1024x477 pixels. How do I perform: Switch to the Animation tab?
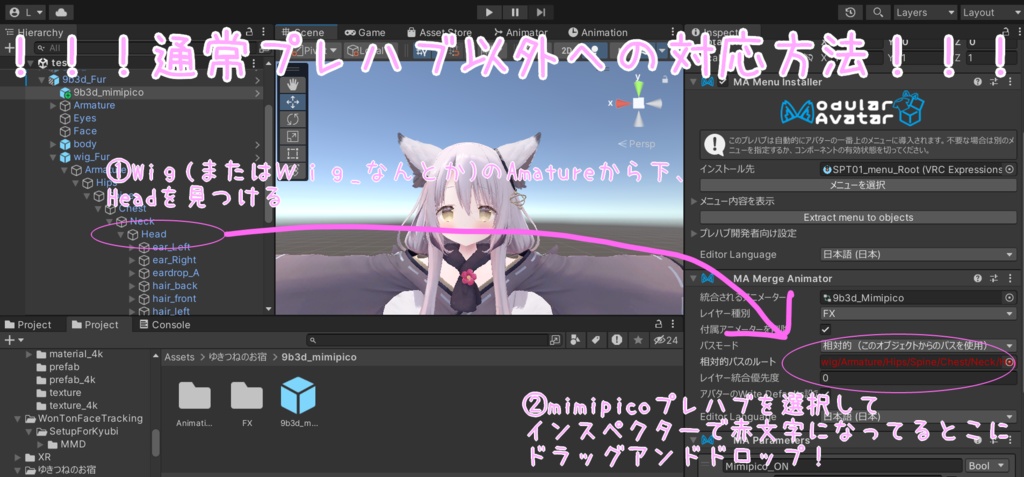click(x=598, y=32)
